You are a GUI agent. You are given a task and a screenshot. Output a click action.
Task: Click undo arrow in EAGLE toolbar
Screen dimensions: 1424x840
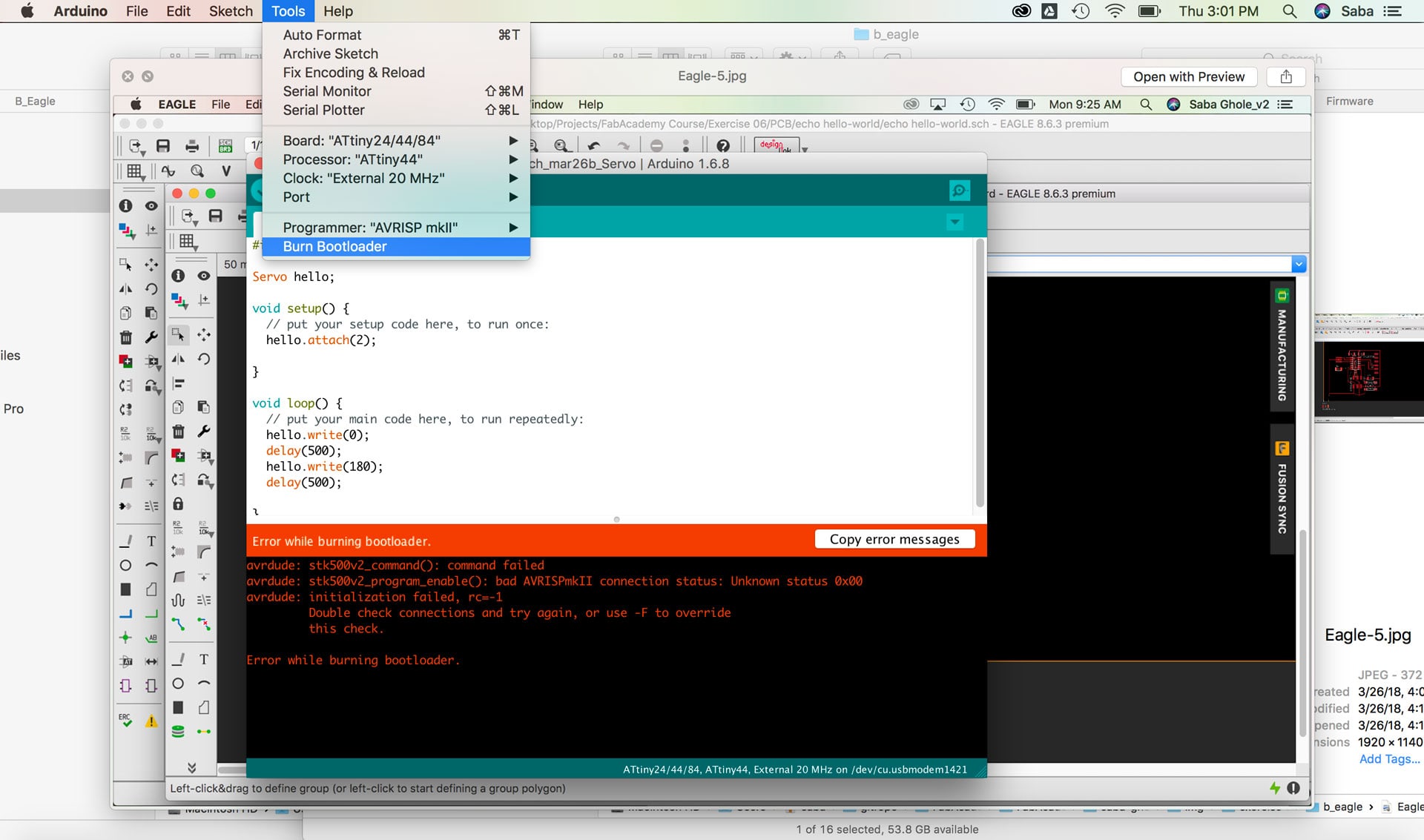point(594,146)
